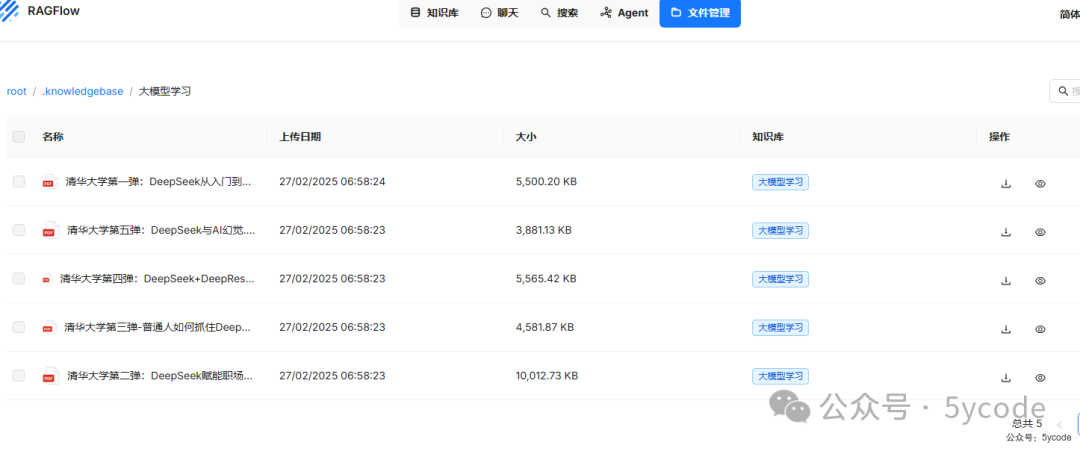Open file 清华大学第二弹: DeepSeek赋能职场
Screen dimensions: 1080x451
point(160,375)
